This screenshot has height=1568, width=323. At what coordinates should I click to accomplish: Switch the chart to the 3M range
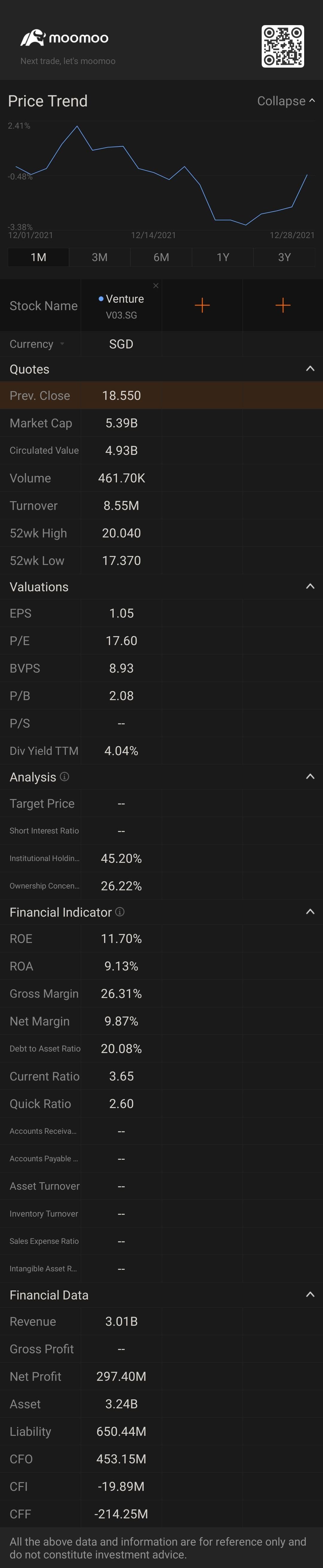[x=100, y=257]
